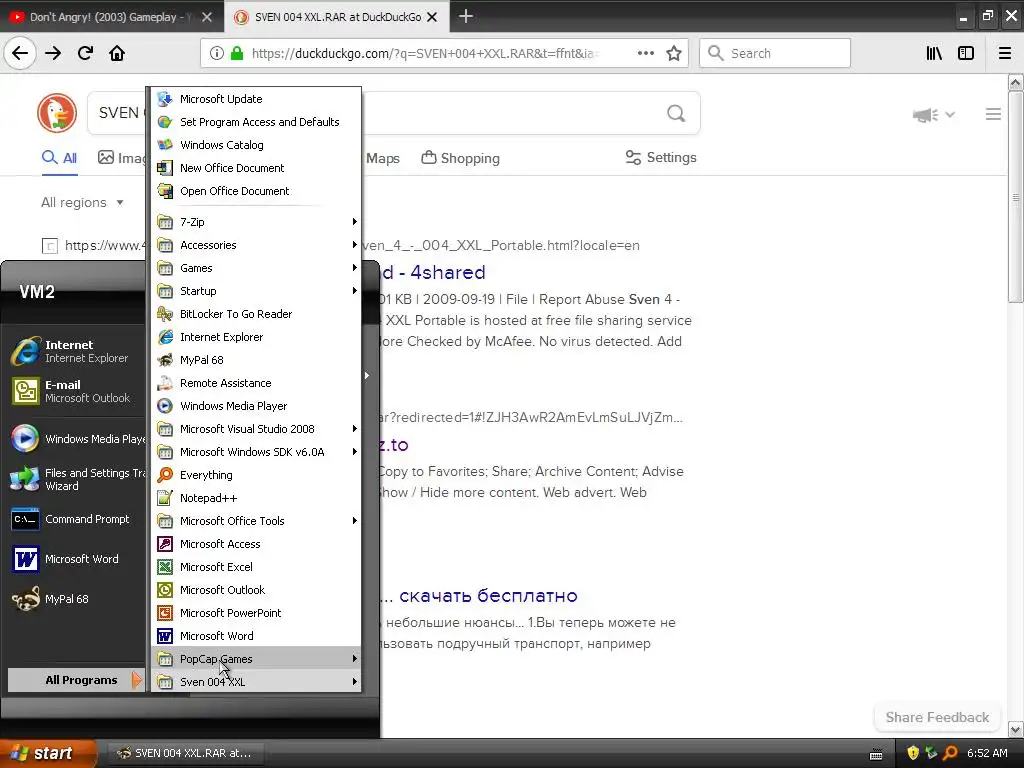Launch BitLocker To Go Reader
This screenshot has width=1024, height=768.
(256, 314)
